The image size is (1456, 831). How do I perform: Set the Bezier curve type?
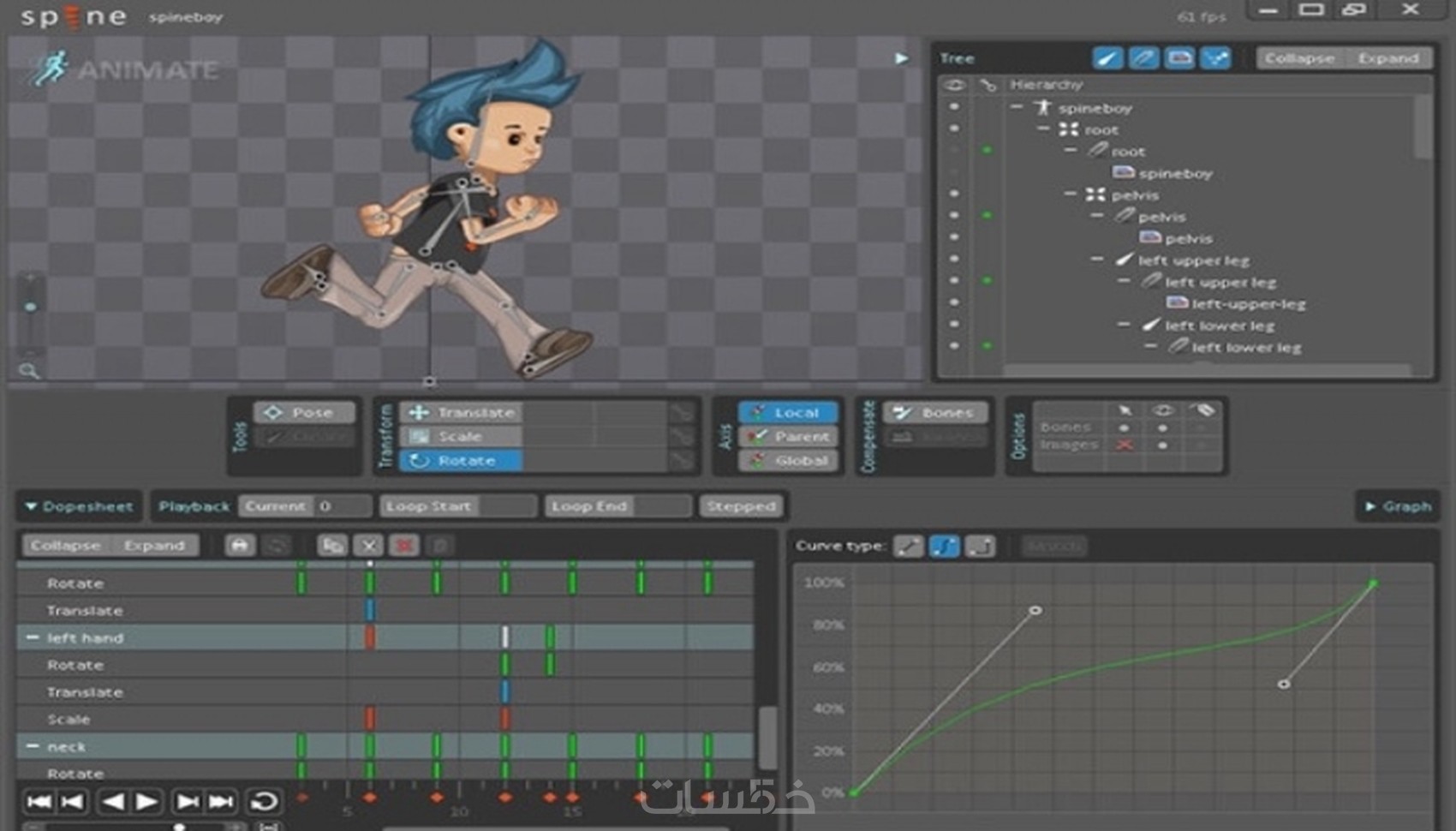[x=945, y=546]
